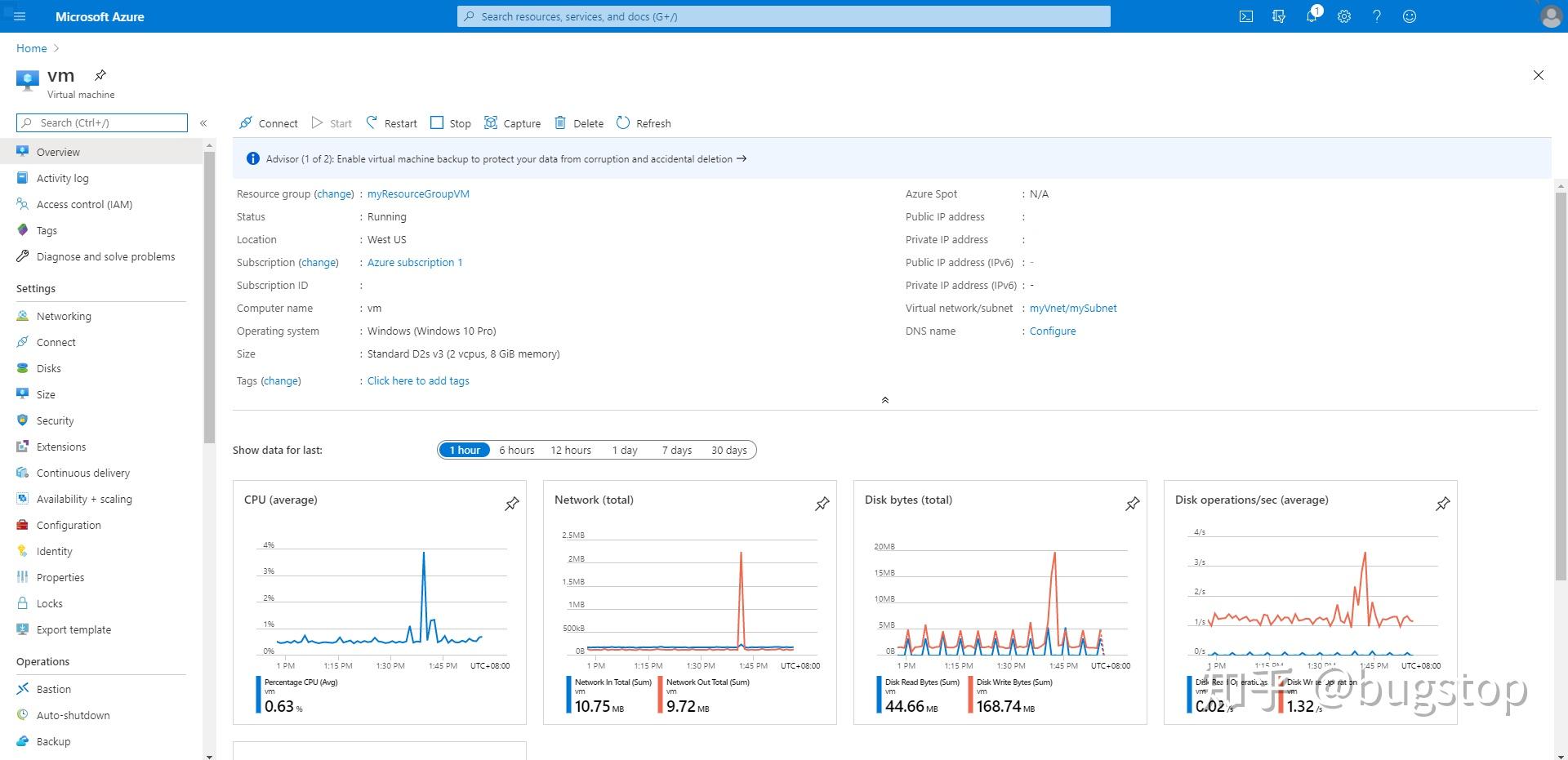The image size is (1568, 760).
Task: Open myVnet/mySubnet network link
Action: coord(1073,308)
